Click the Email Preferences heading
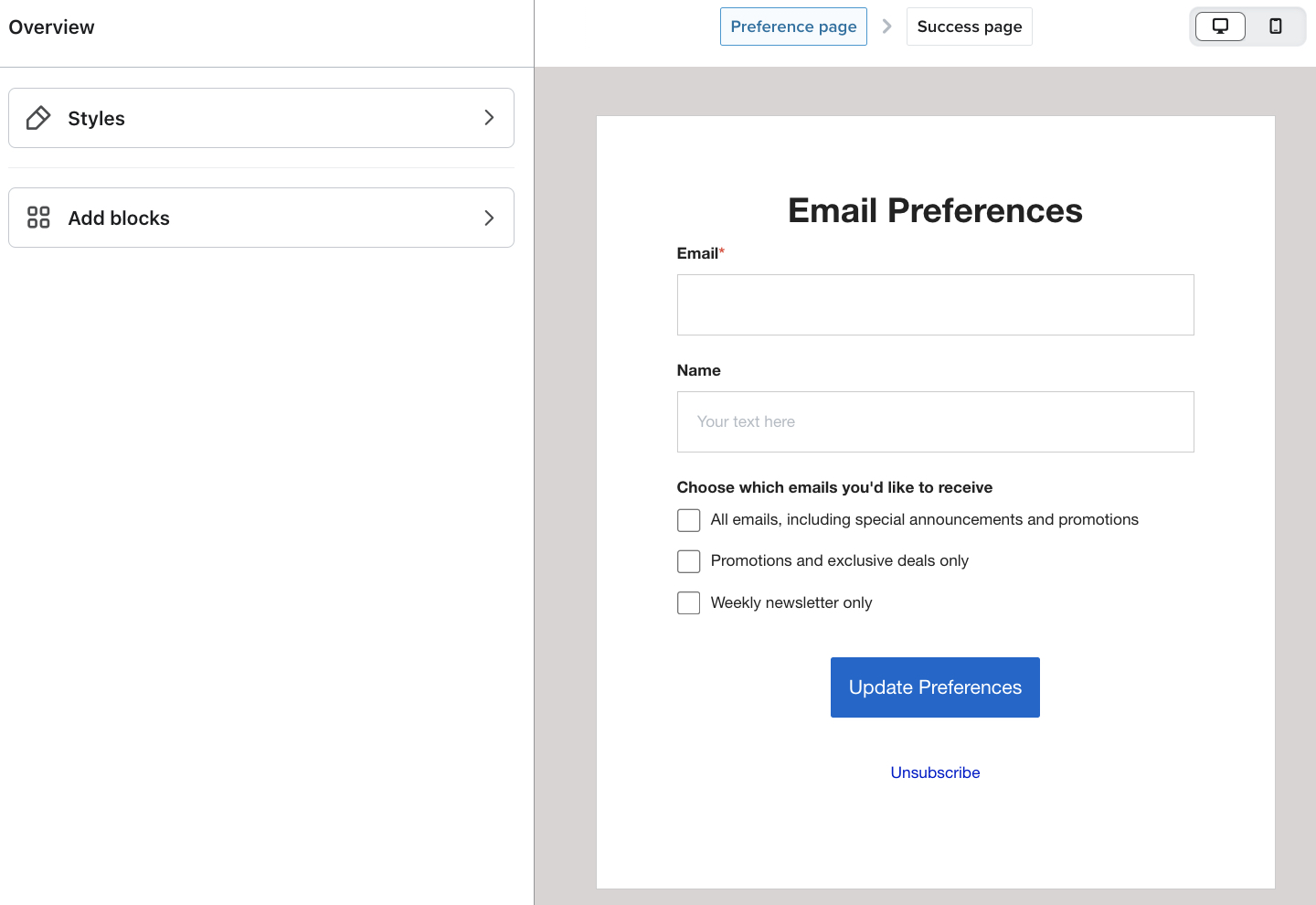This screenshot has height=905, width=1316. click(935, 210)
